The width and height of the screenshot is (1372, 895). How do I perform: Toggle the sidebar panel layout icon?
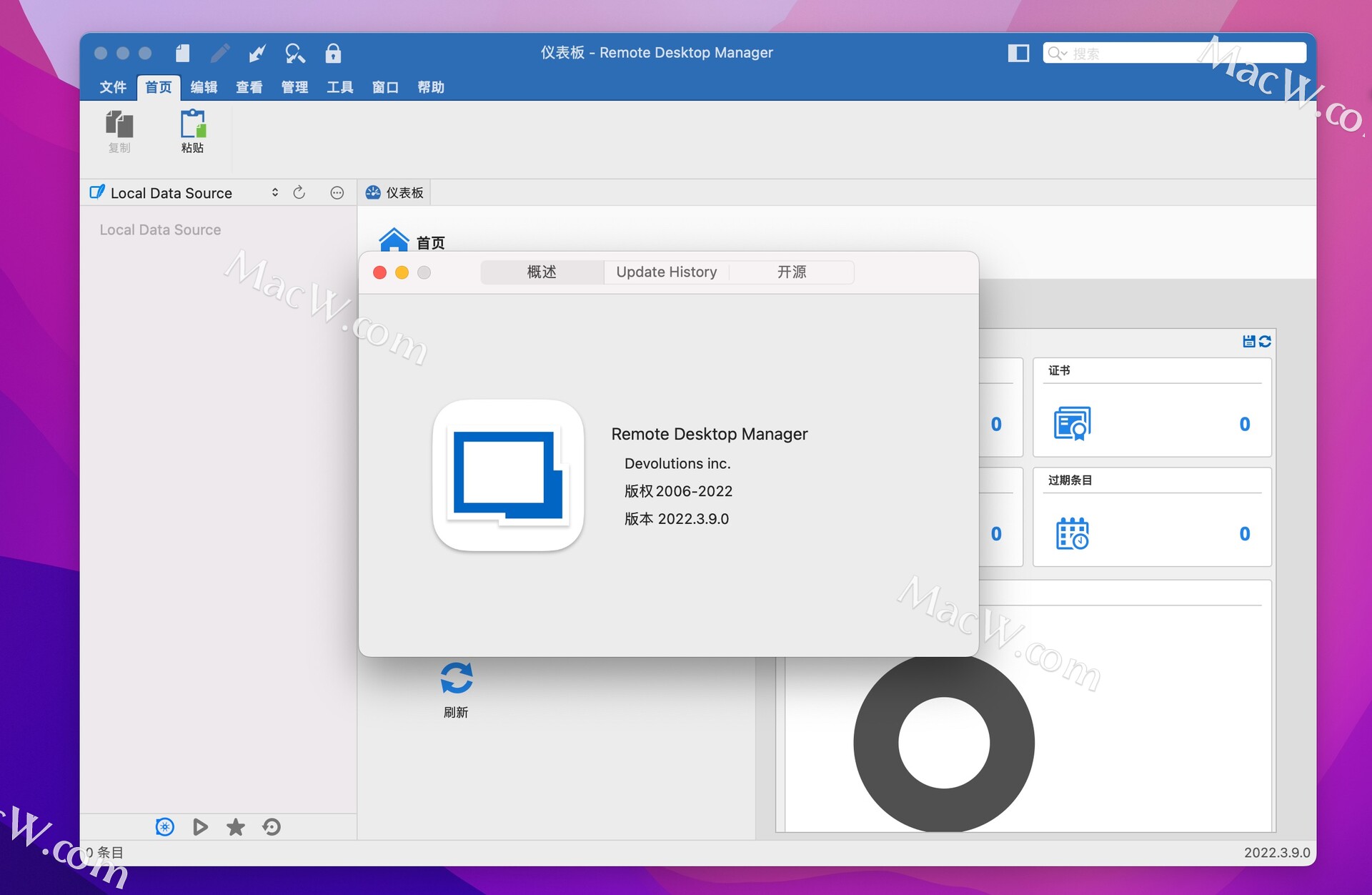(1018, 53)
